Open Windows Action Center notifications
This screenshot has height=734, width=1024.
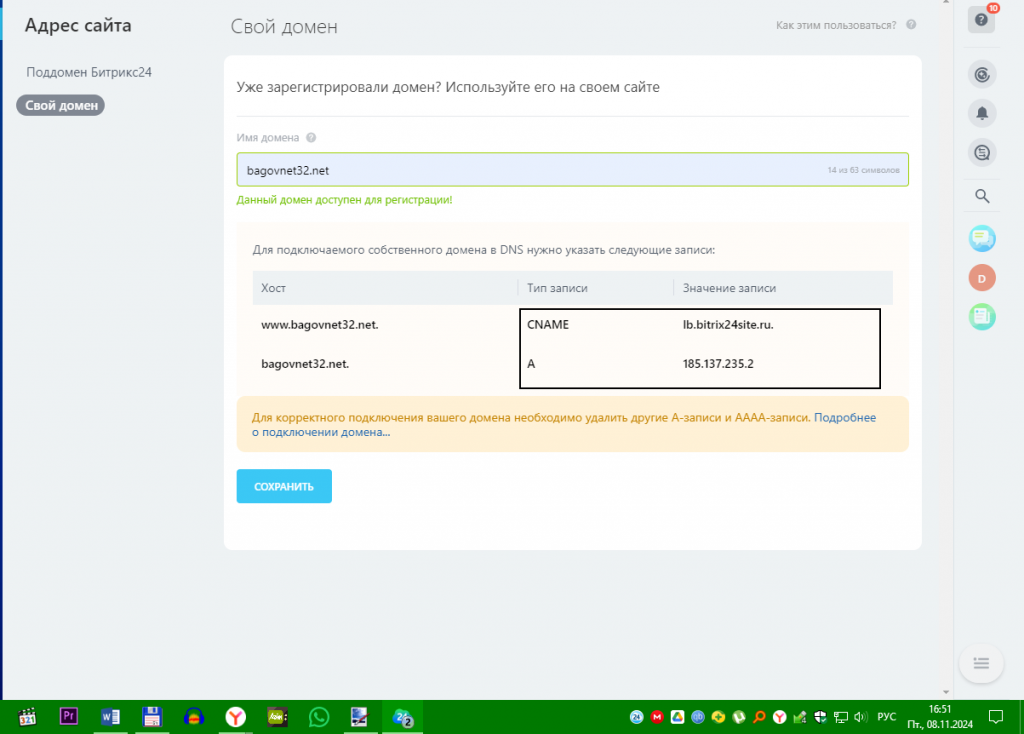996,717
